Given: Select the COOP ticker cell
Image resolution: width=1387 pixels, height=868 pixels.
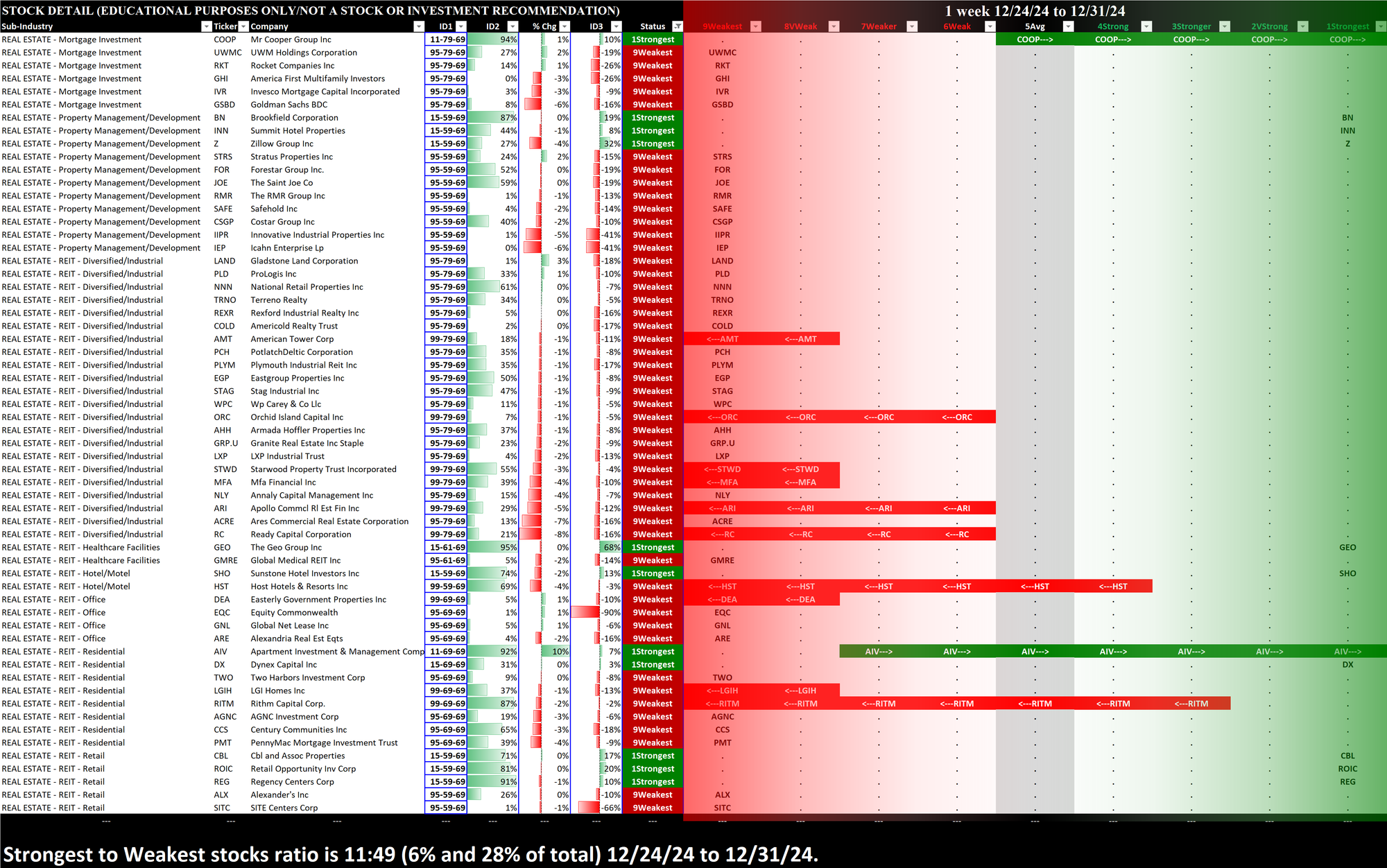Looking at the screenshot, I should (x=225, y=40).
